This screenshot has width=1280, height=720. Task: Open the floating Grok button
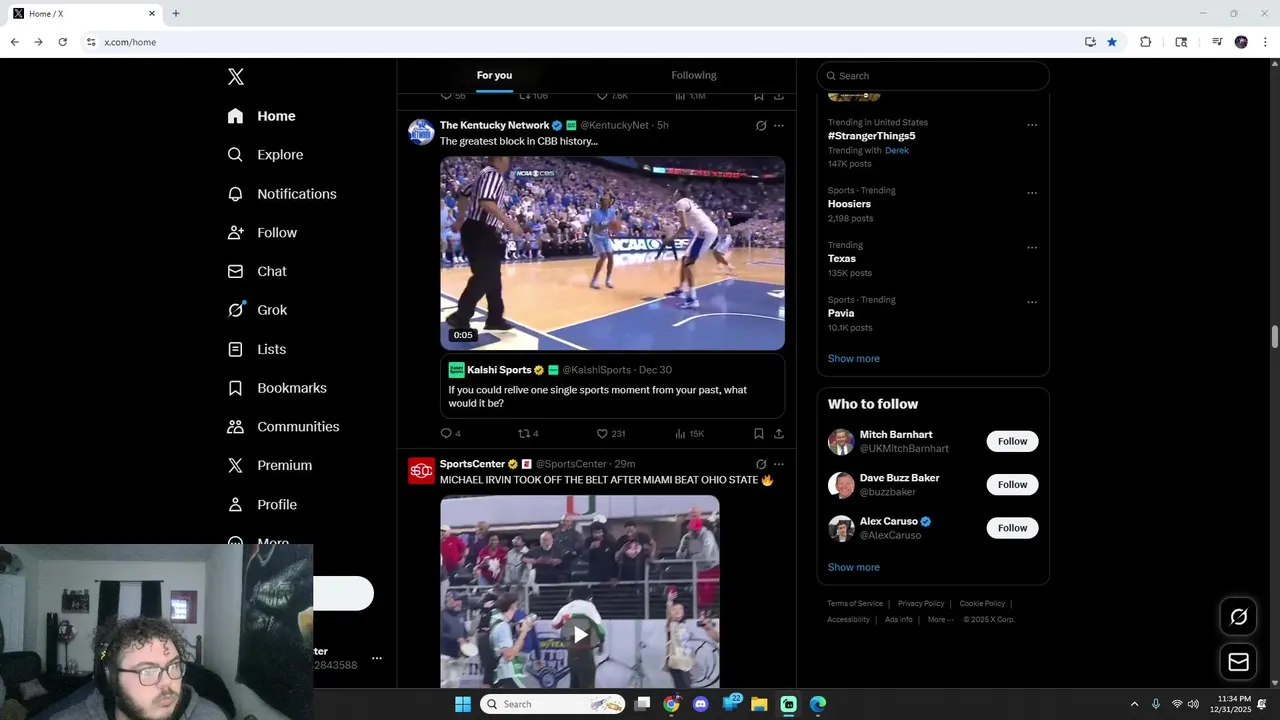[x=1238, y=617]
